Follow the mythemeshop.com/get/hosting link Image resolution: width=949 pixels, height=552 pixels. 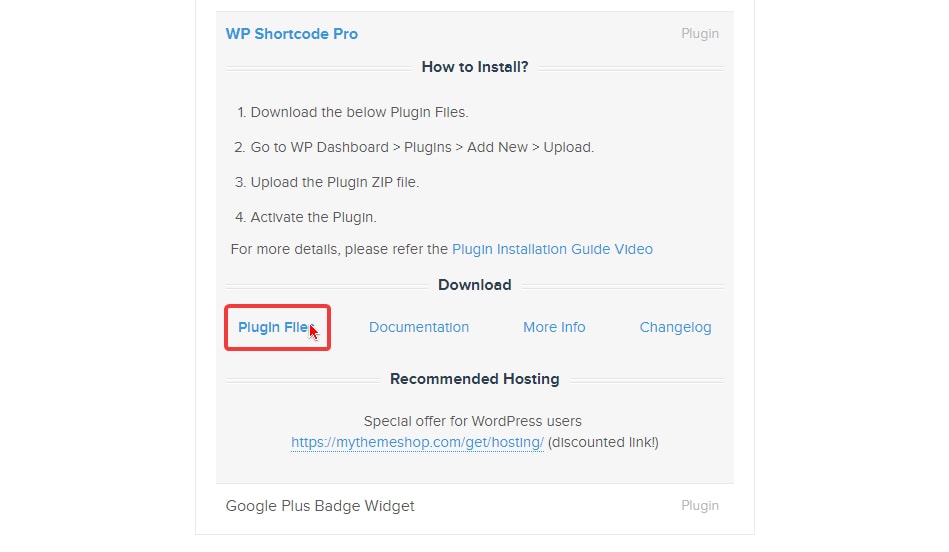pos(417,442)
